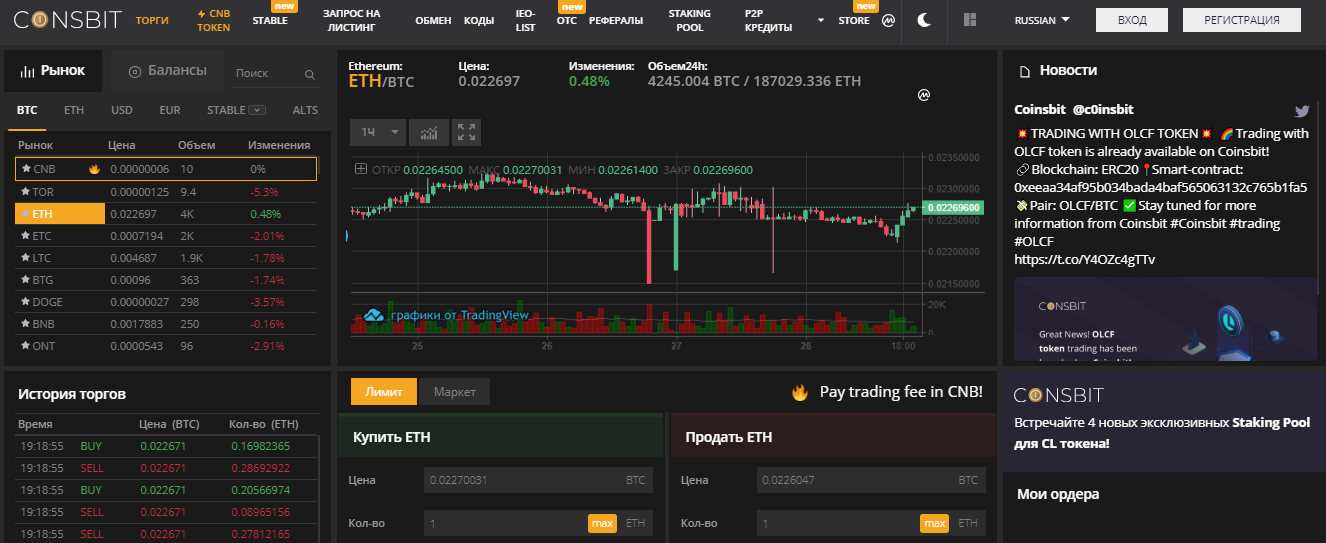Click max button in buy quantity
This screenshot has width=1326, height=543.
(602, 523)
